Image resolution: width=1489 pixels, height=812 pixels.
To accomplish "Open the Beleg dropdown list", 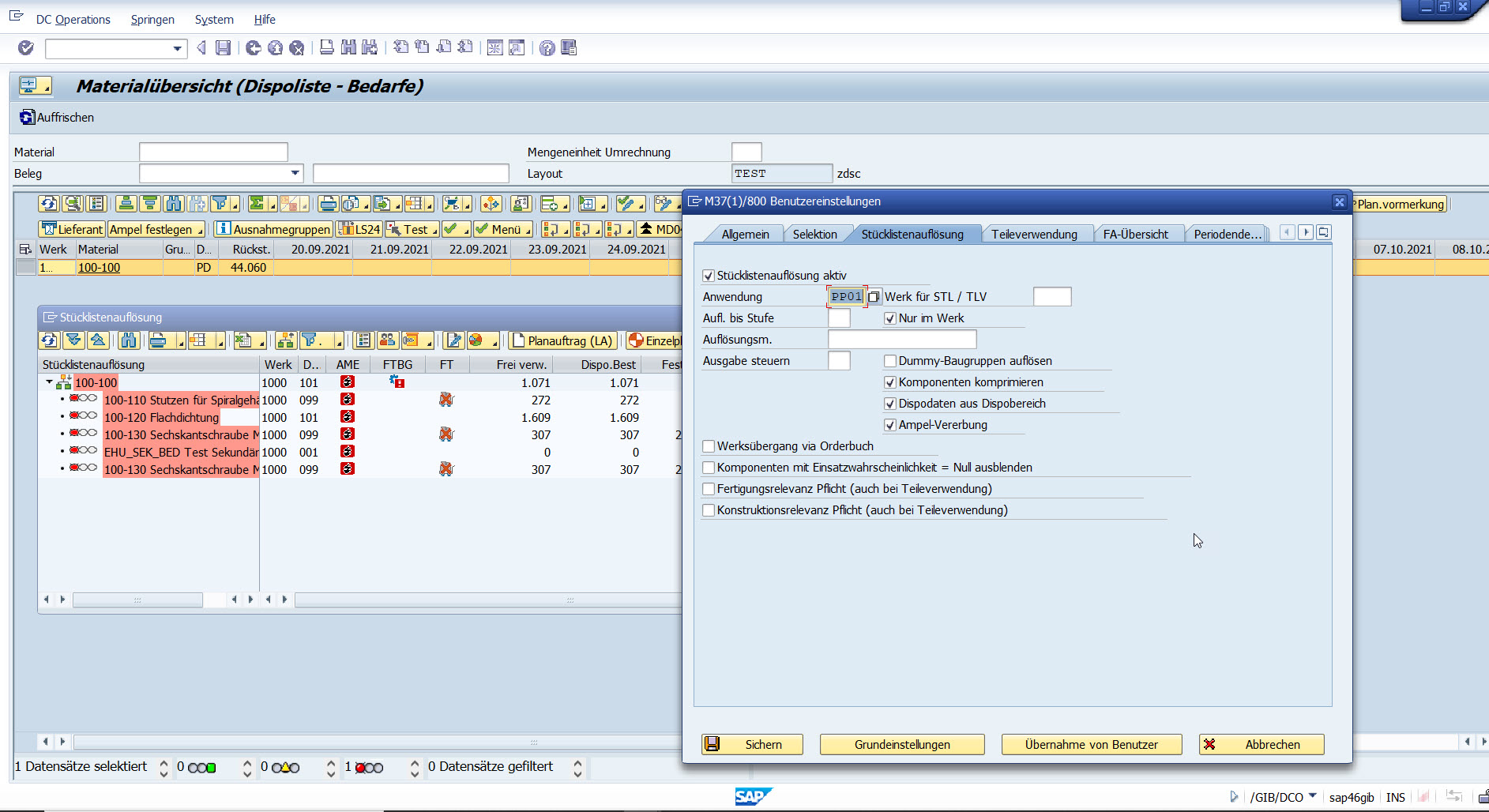I will point(295,173).
